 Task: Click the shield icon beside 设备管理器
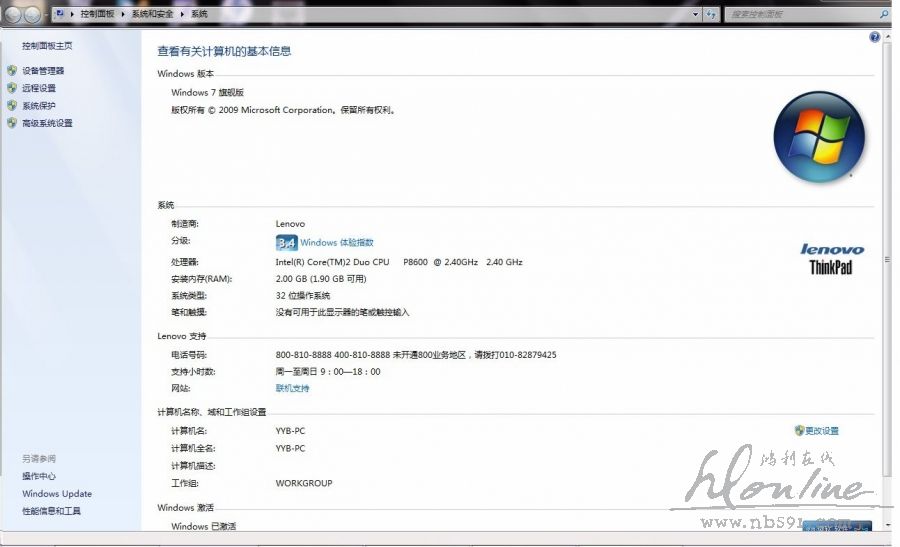pos(12,71)
